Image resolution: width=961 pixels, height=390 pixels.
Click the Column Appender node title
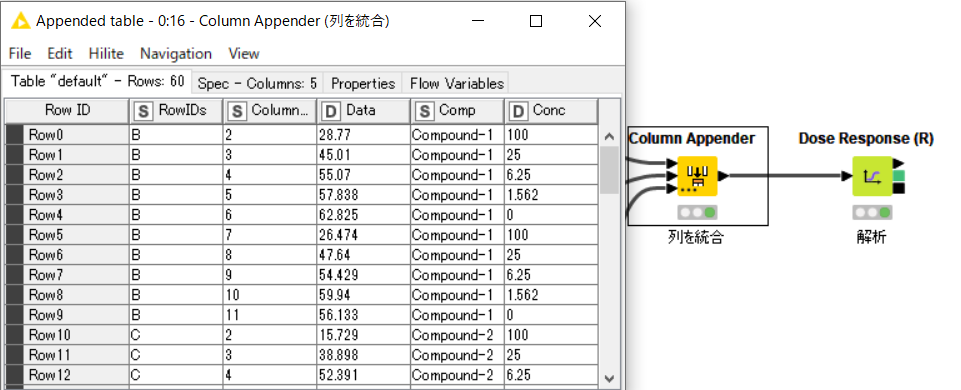(x=692, y=139)
